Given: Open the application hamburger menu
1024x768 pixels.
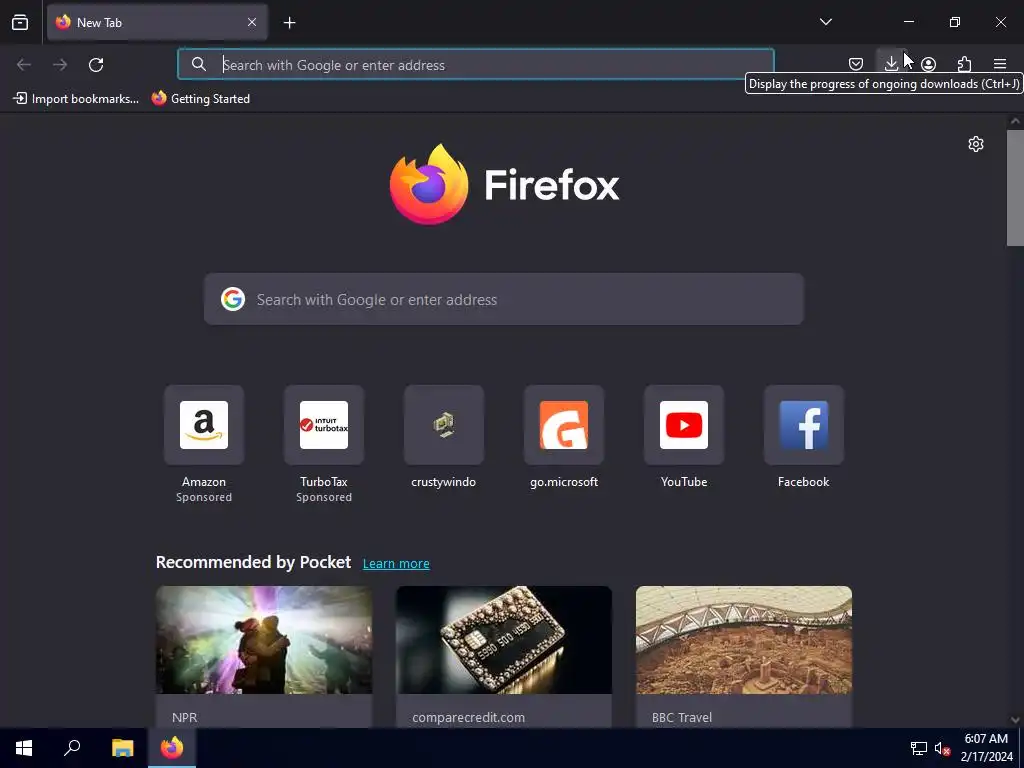Looking at the screenshot, I should click(x=1000, y=64).
